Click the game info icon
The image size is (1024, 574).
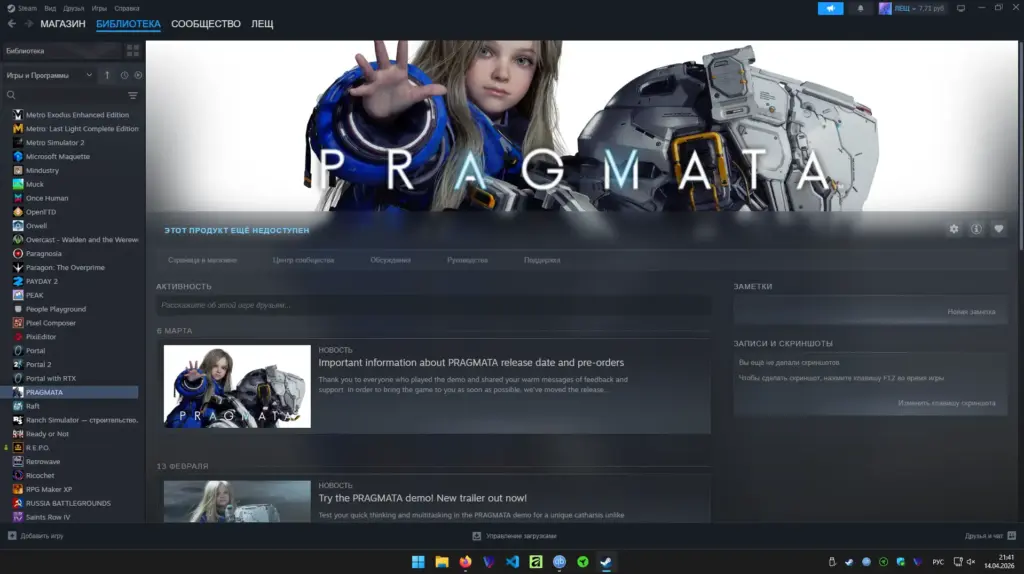(x=976, y=229)
